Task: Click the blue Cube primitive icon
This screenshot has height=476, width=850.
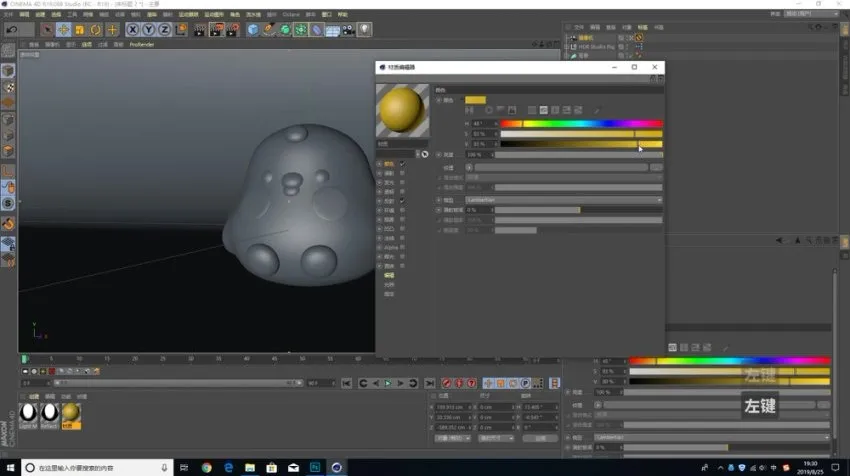Action: tap(253, 29)
